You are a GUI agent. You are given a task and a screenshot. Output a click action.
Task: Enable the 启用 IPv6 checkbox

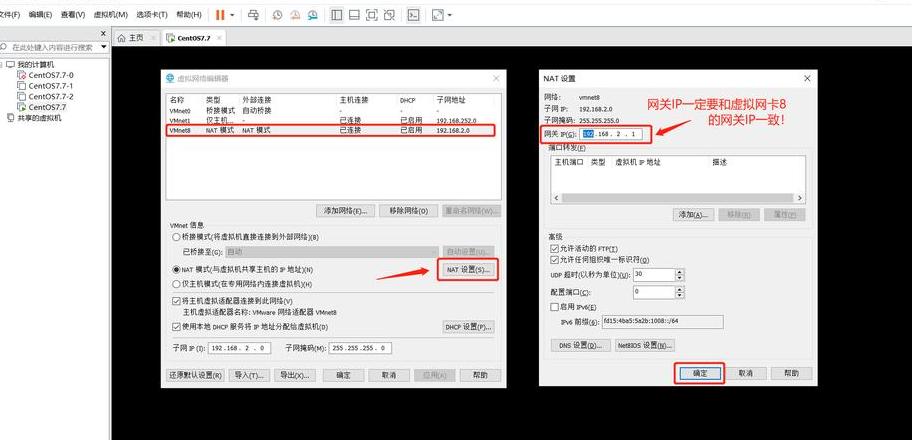point(554,307)
